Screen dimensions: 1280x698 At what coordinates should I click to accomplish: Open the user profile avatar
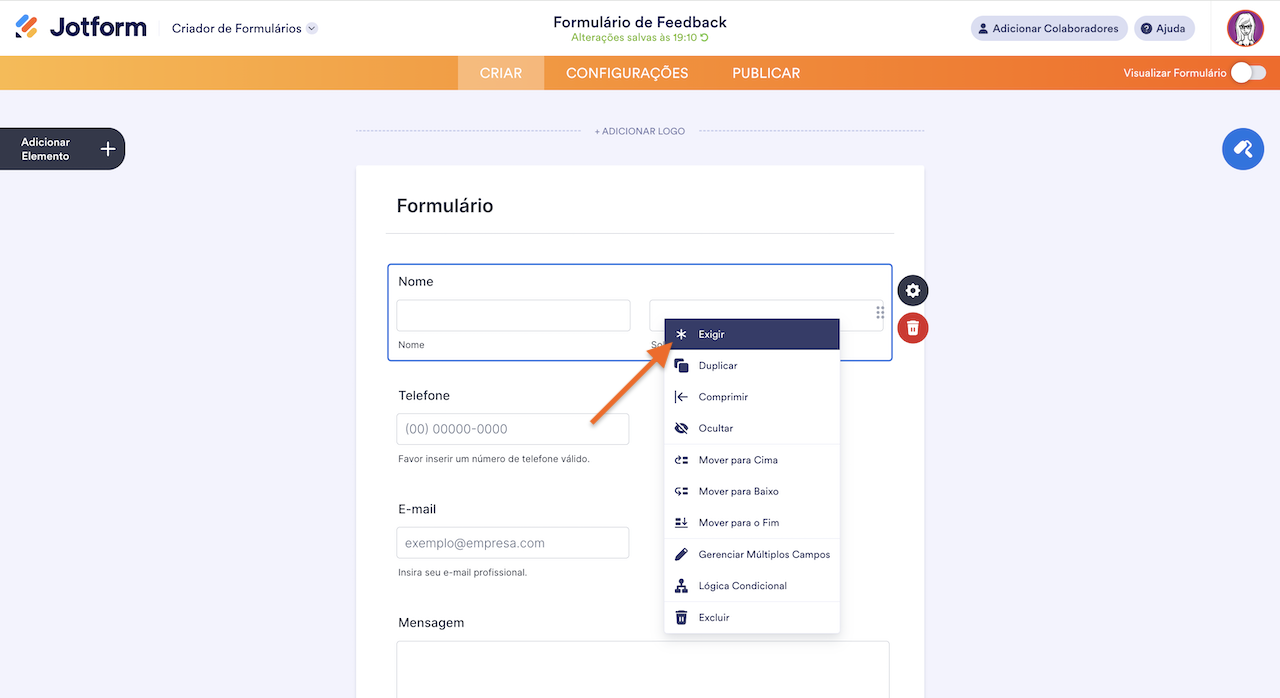click(1245, 28)
